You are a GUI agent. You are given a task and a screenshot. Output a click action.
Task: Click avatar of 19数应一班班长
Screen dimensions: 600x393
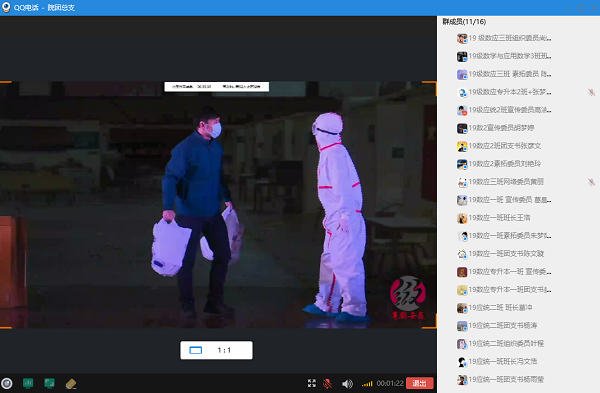point(462,218)
